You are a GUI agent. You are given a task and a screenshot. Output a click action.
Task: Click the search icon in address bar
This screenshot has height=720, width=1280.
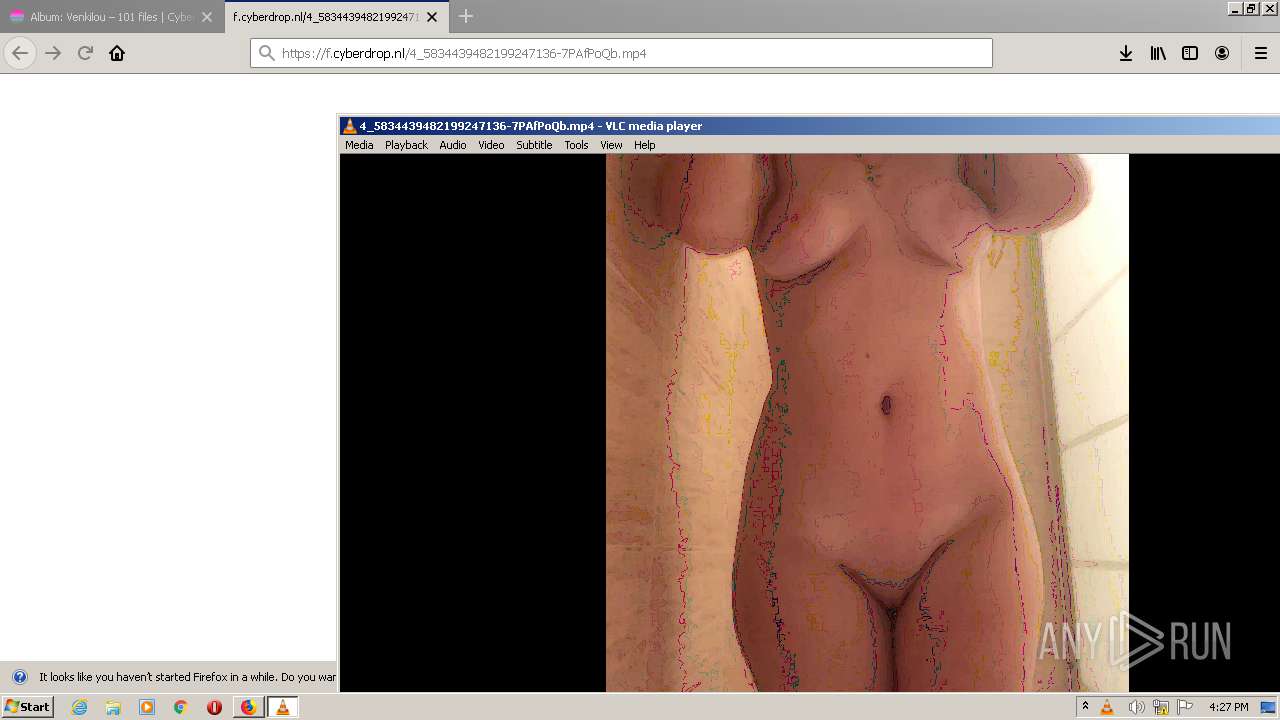(x=266, y=53)
